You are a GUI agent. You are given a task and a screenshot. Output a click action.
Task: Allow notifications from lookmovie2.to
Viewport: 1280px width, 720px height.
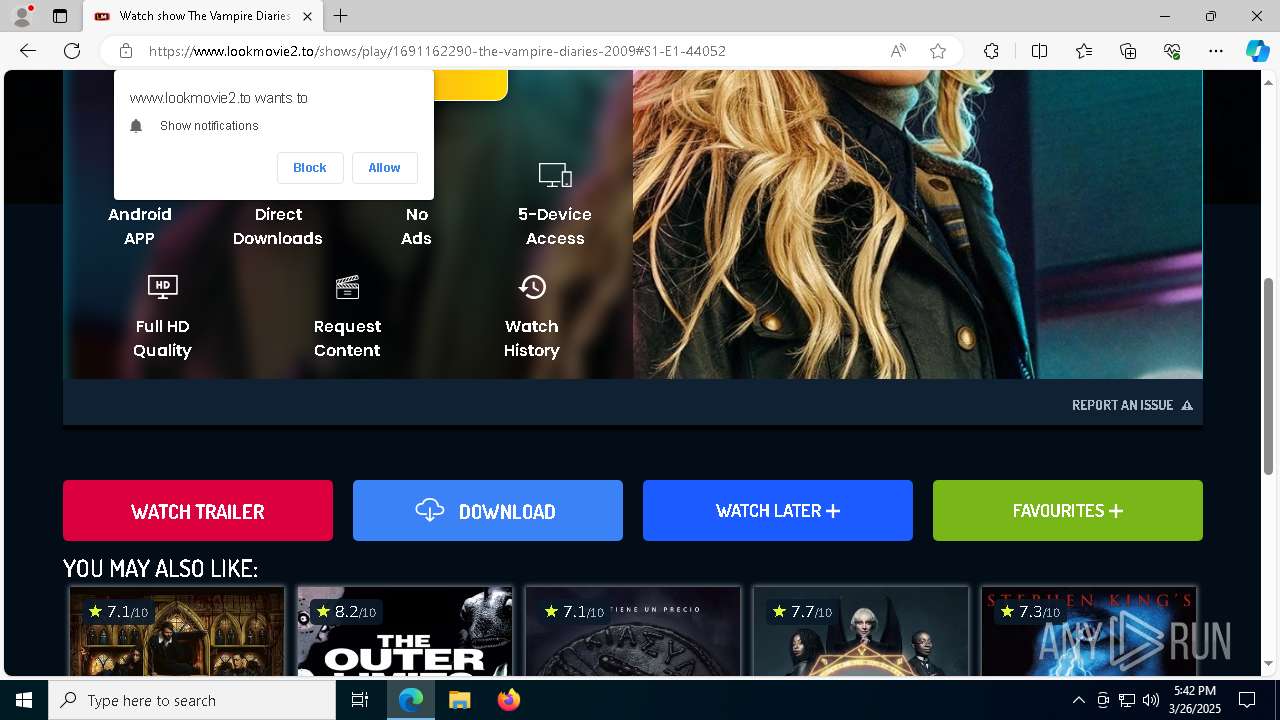coord(384,168)
